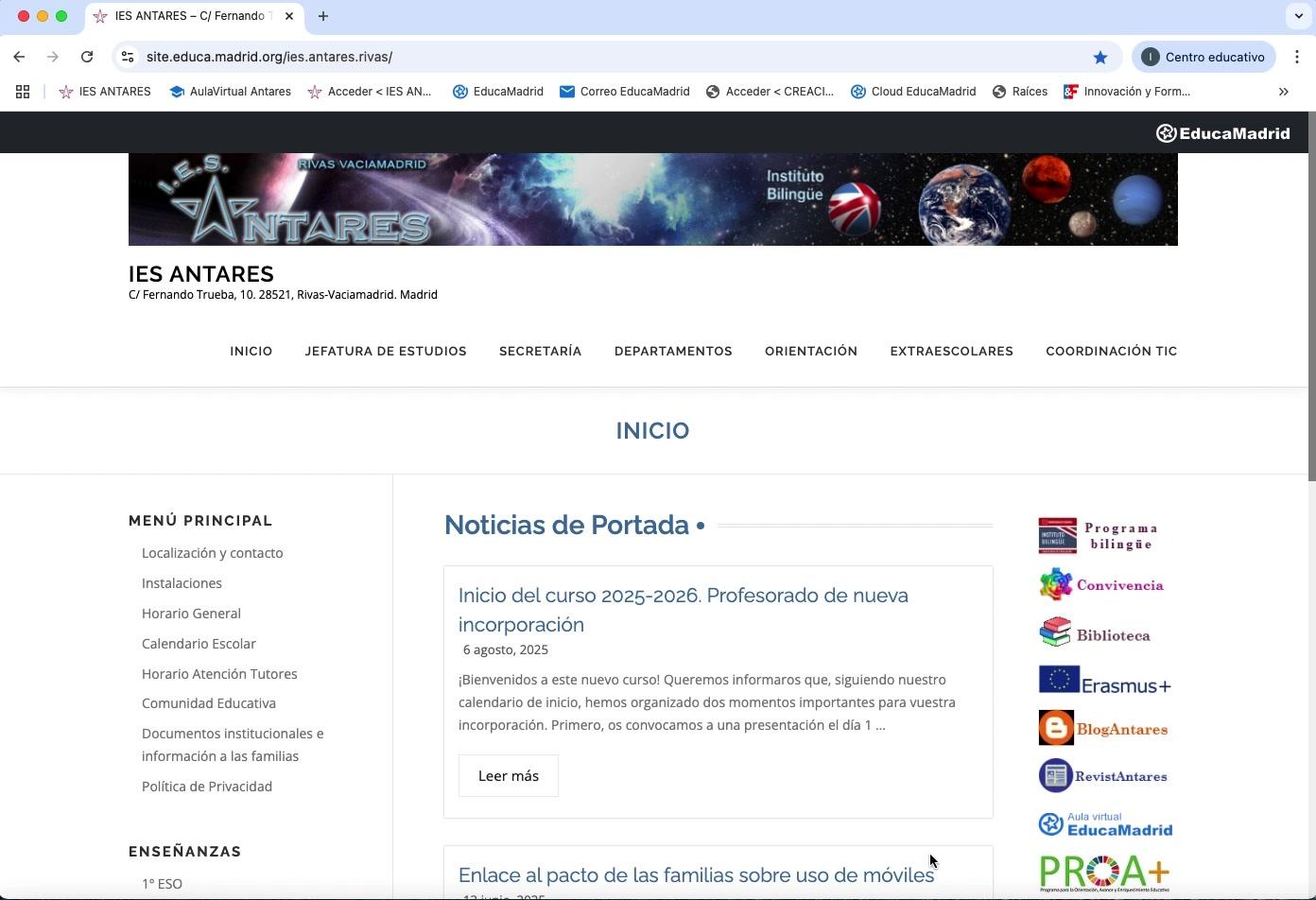This screenshot has height=900, width=1316.
Task: Close the IES ANTARES tab
Action: pos(289,16)
